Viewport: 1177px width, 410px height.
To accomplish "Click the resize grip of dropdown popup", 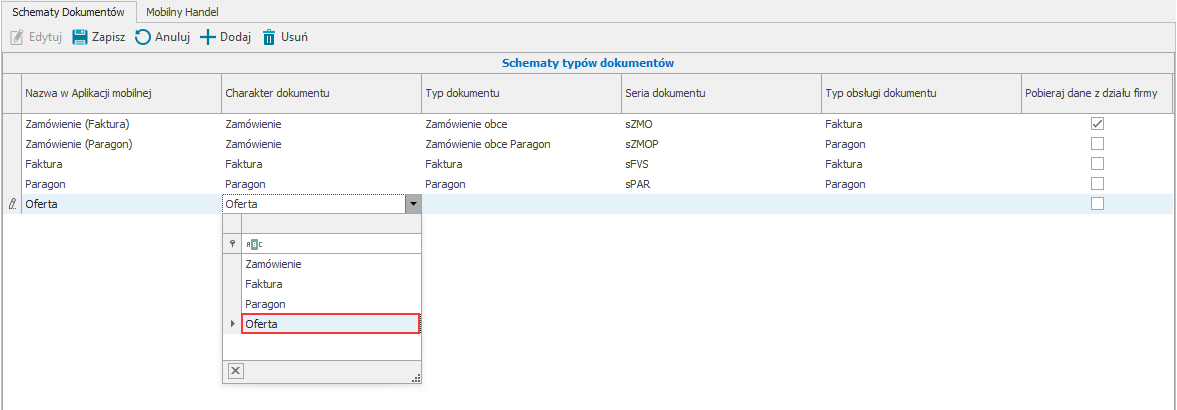I will [416, 377].
